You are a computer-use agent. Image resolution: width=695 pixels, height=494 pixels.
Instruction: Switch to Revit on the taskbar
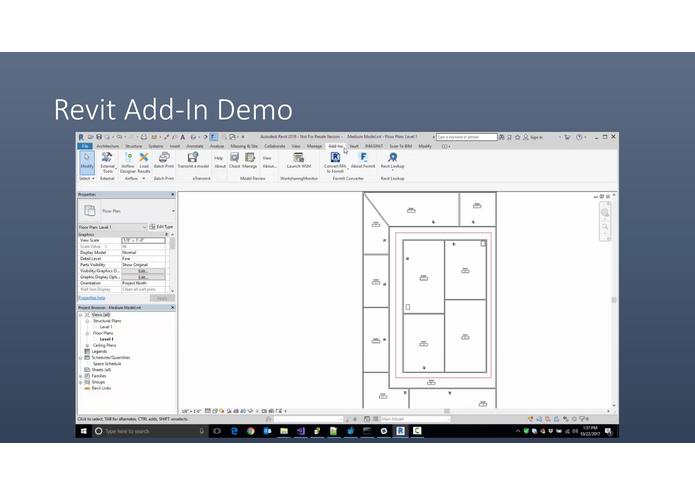pyautogui.click(x=400, y=431)
